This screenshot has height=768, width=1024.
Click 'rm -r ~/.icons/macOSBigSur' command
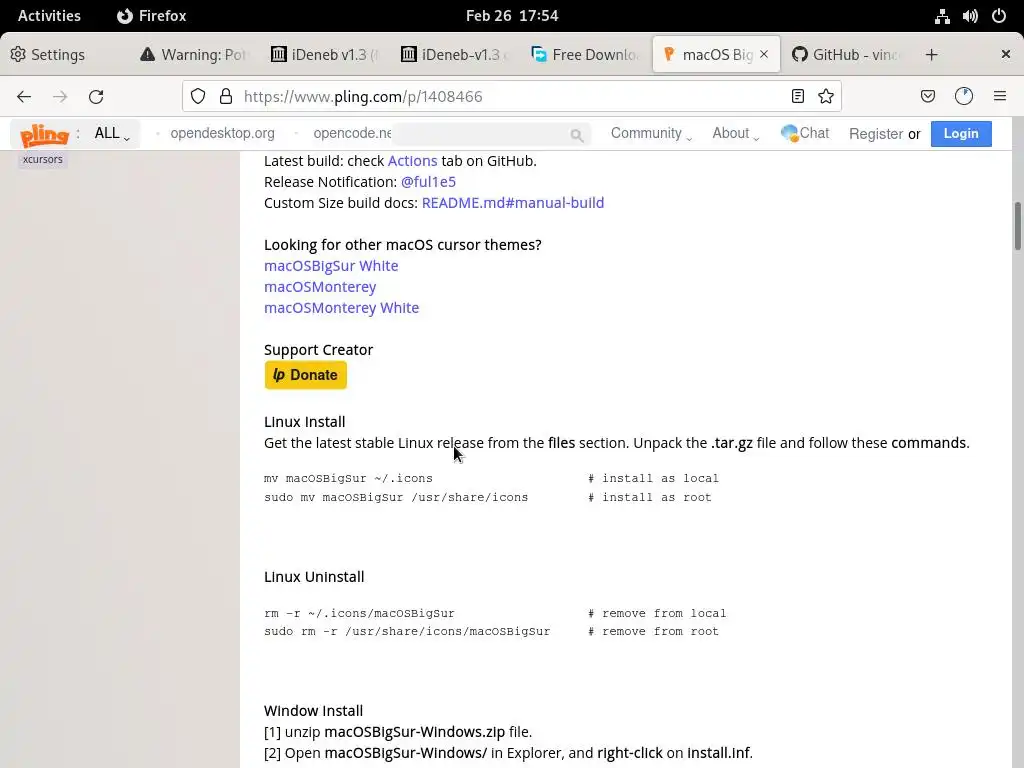click(359, 614)
